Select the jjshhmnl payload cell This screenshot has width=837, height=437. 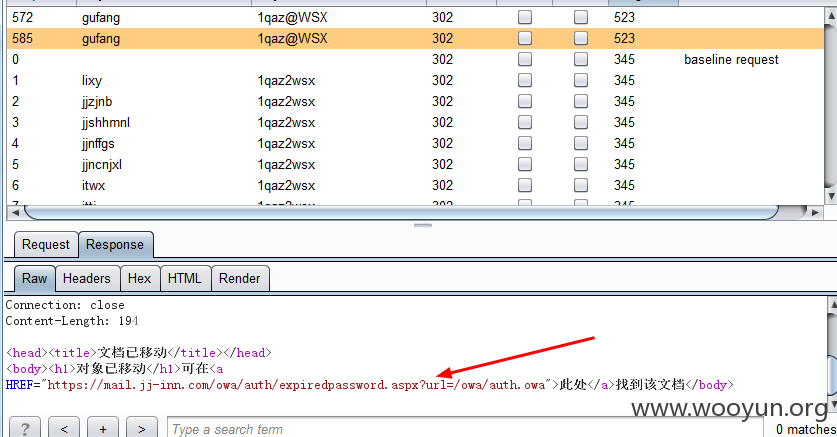click(106, 122)
